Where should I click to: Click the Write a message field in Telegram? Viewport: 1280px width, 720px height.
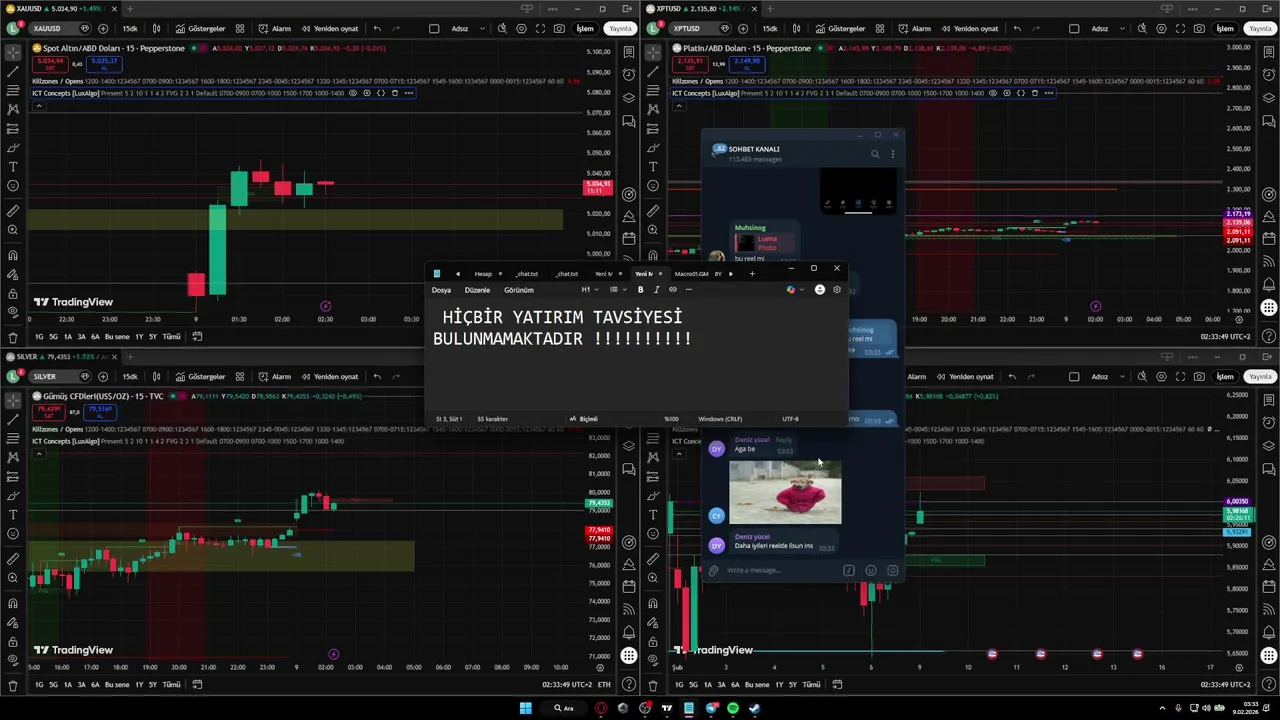point(780,571)
